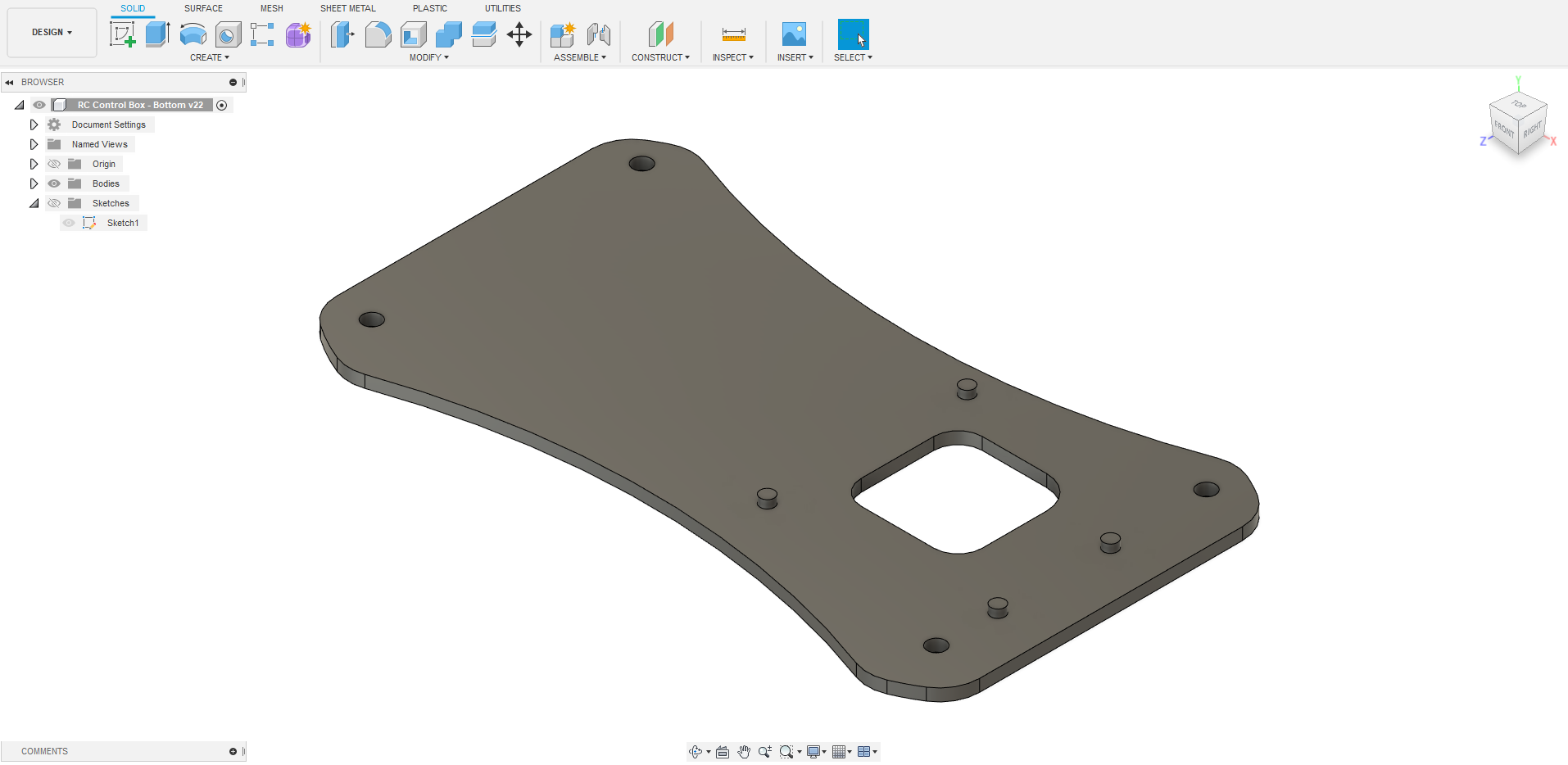
Task: Expand the Document Settings tree item
Action: point(34,124)
